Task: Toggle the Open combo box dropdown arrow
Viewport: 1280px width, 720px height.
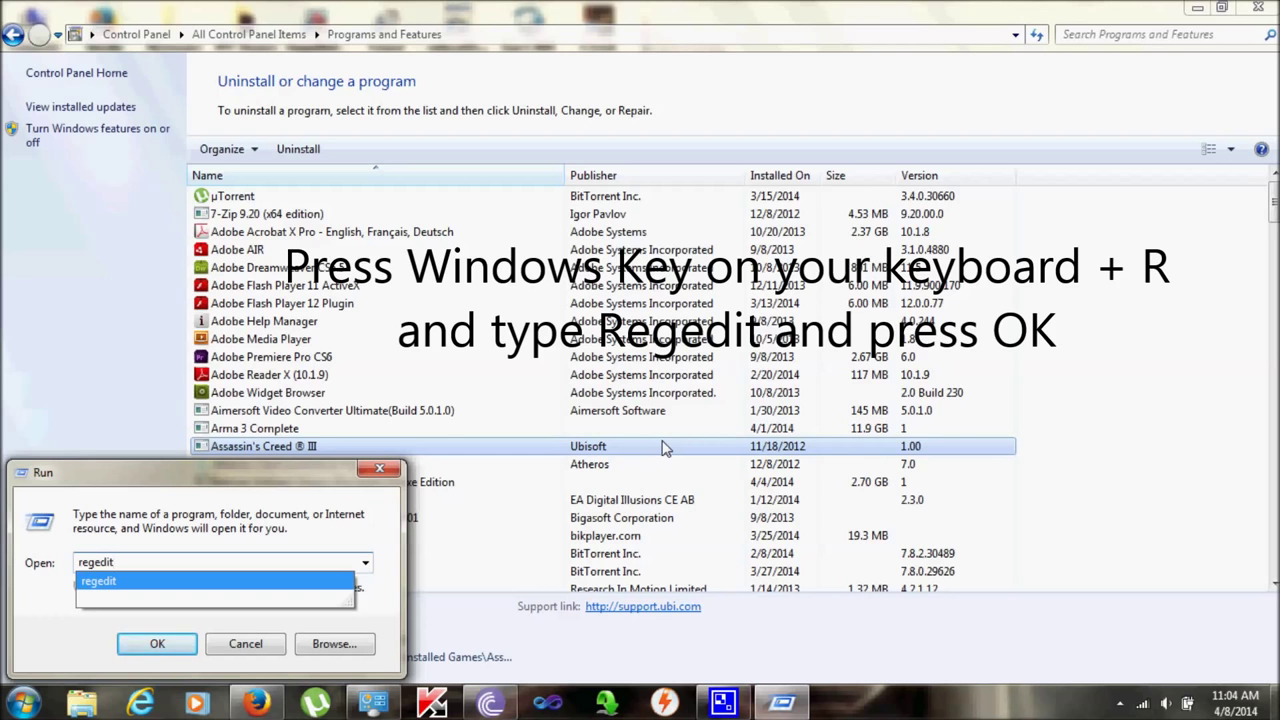Action: click(365, 562)
